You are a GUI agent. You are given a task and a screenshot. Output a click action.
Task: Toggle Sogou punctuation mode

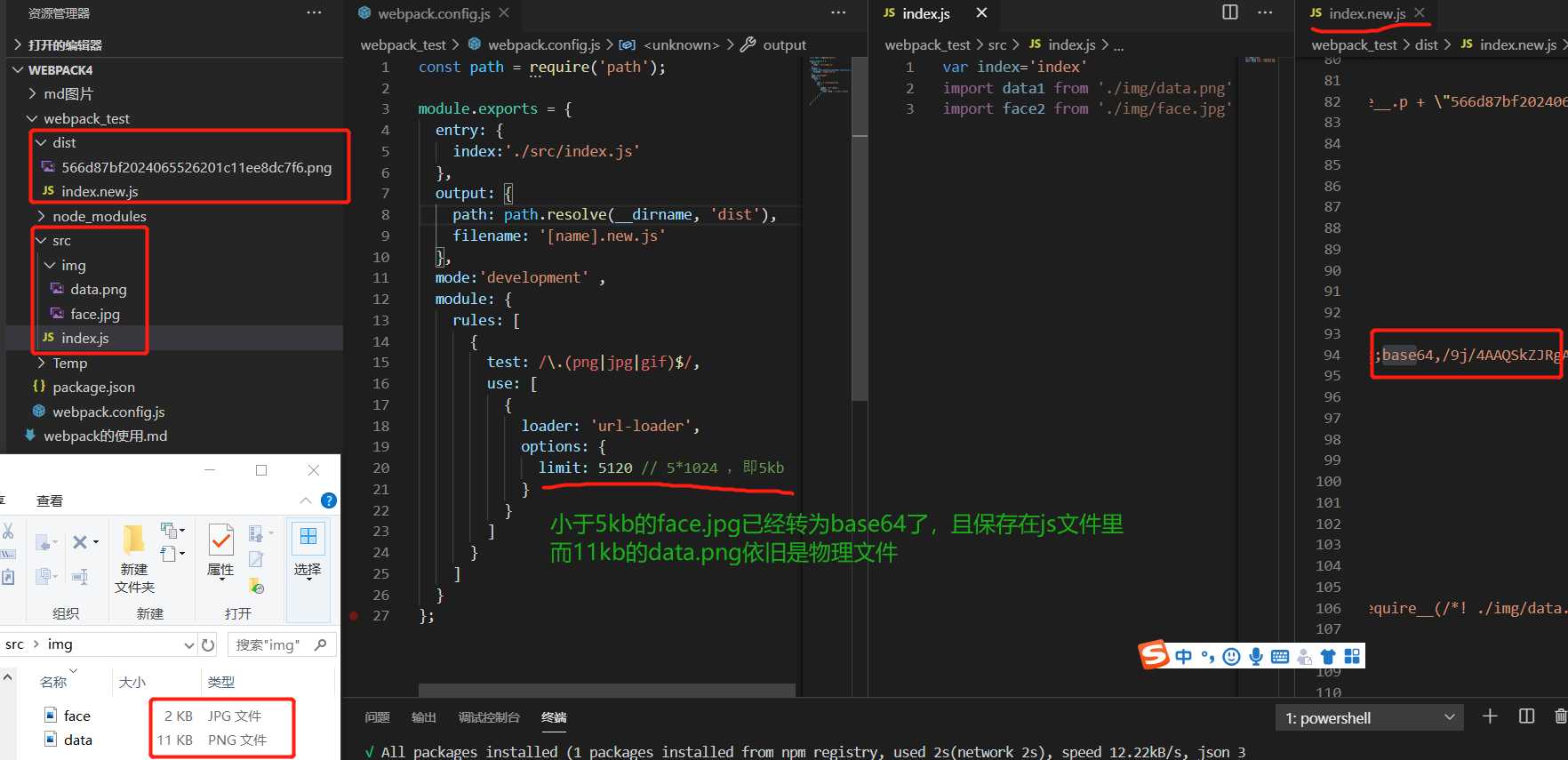pyautogui.click(x=1207, y=657)
